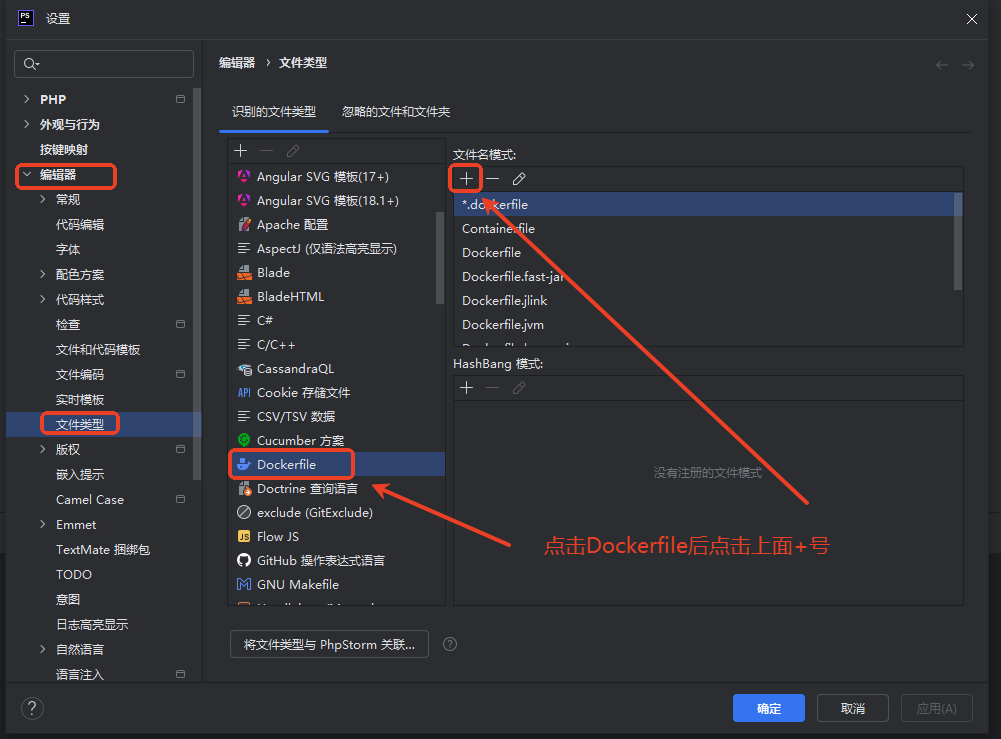Click the add file type plus icon

(241, 151)
